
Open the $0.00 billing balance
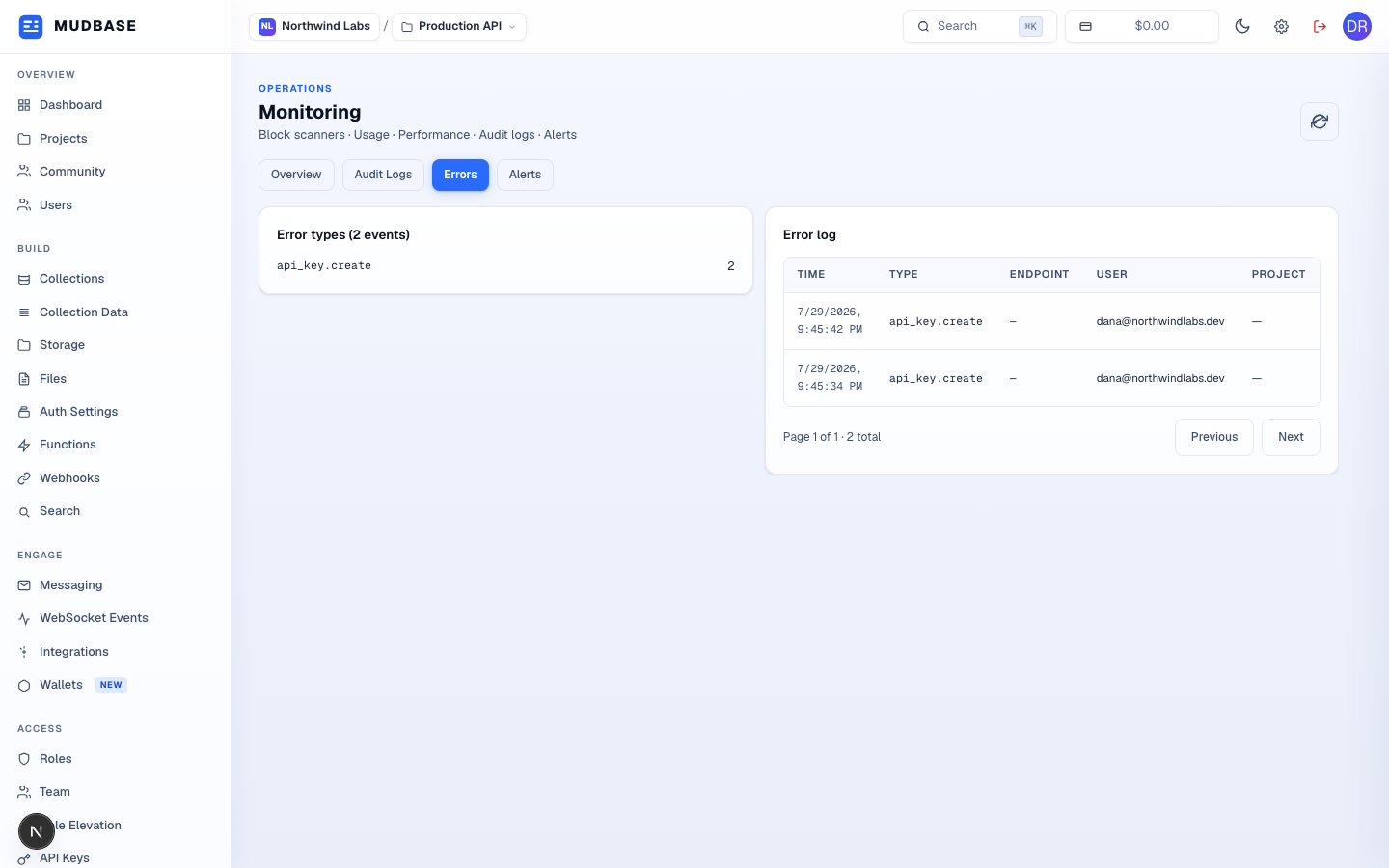1142,26
